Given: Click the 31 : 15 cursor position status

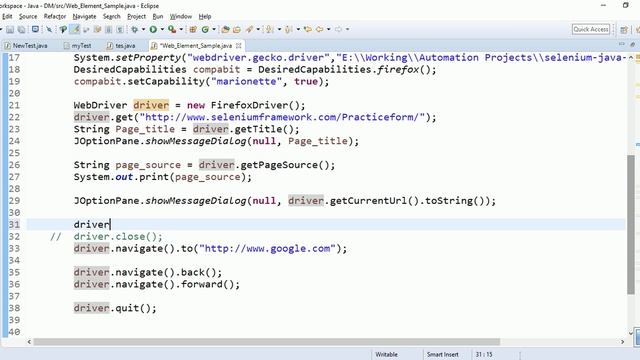Looking at the screenshot, I should tap(484, 354).
